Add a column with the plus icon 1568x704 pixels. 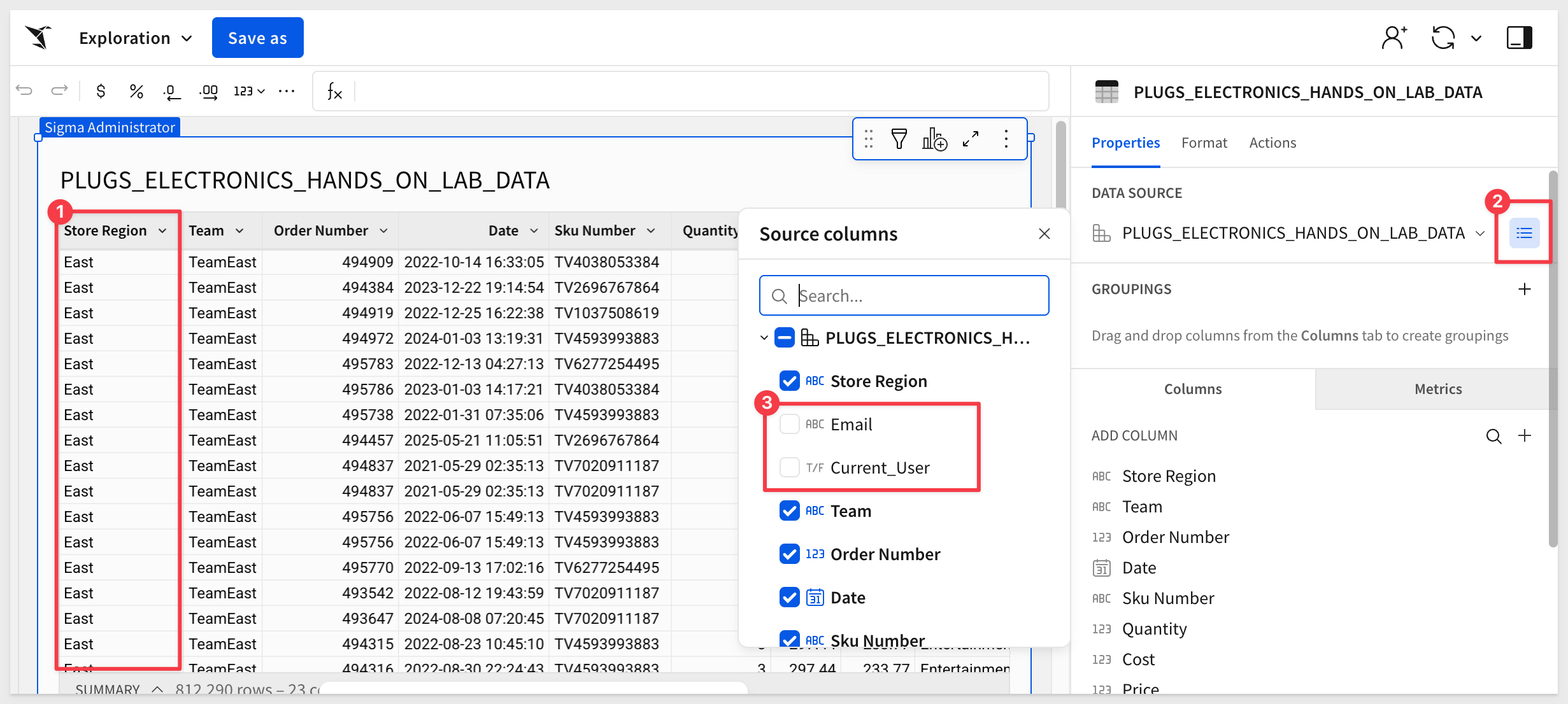[1524, 435]
